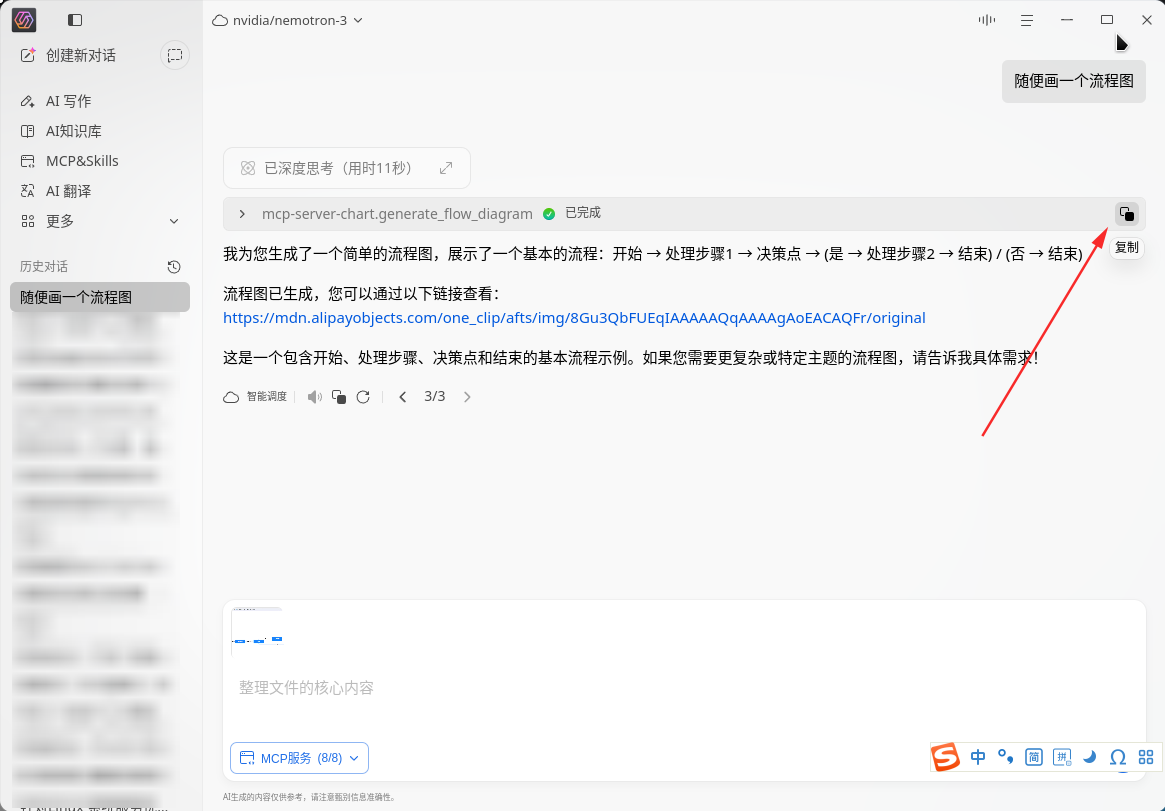The height and width of the screenshot is (811, 1165).
Task: Start a temporary chat with the dashed bubble icon
Action: 175,56
